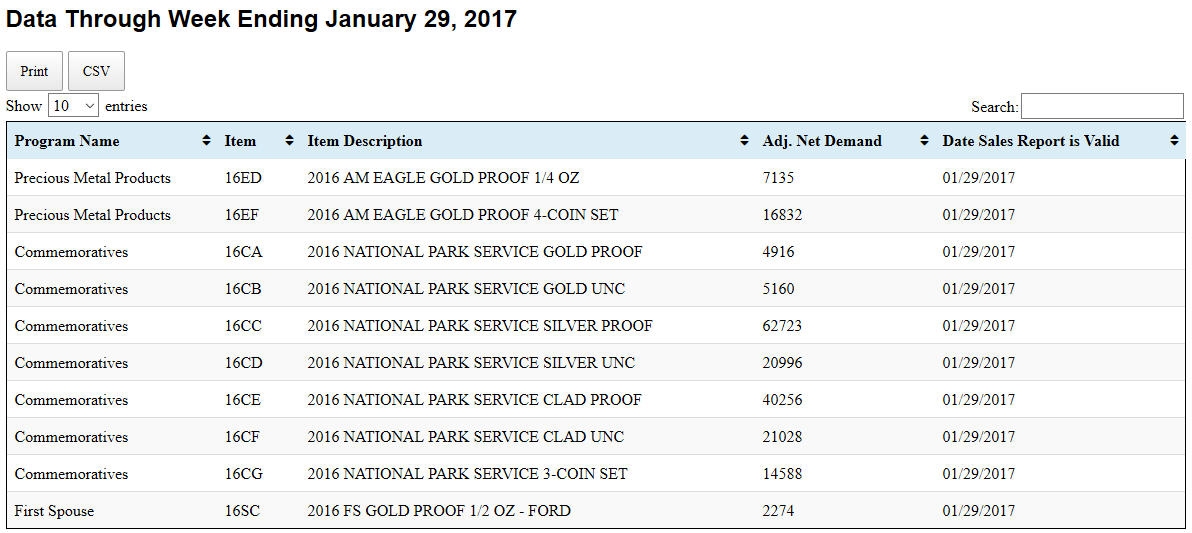This screenshot has height=533, width=1192.
Task: Click the Item column sort arrows icon
Action: tap(289, 141)
